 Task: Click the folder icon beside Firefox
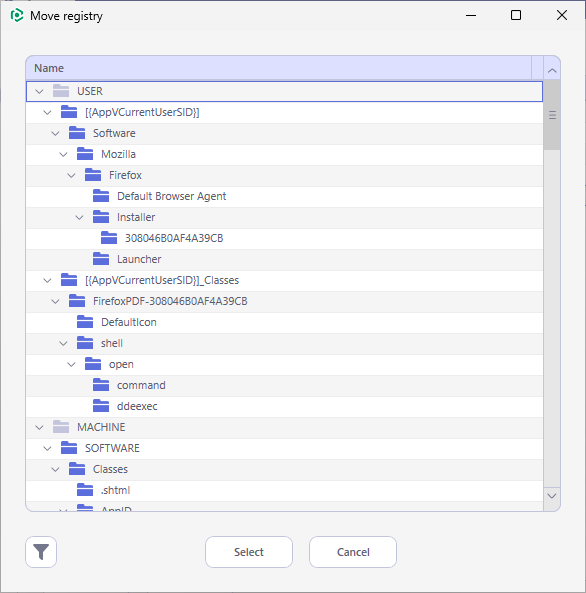(x=93, y=175)
